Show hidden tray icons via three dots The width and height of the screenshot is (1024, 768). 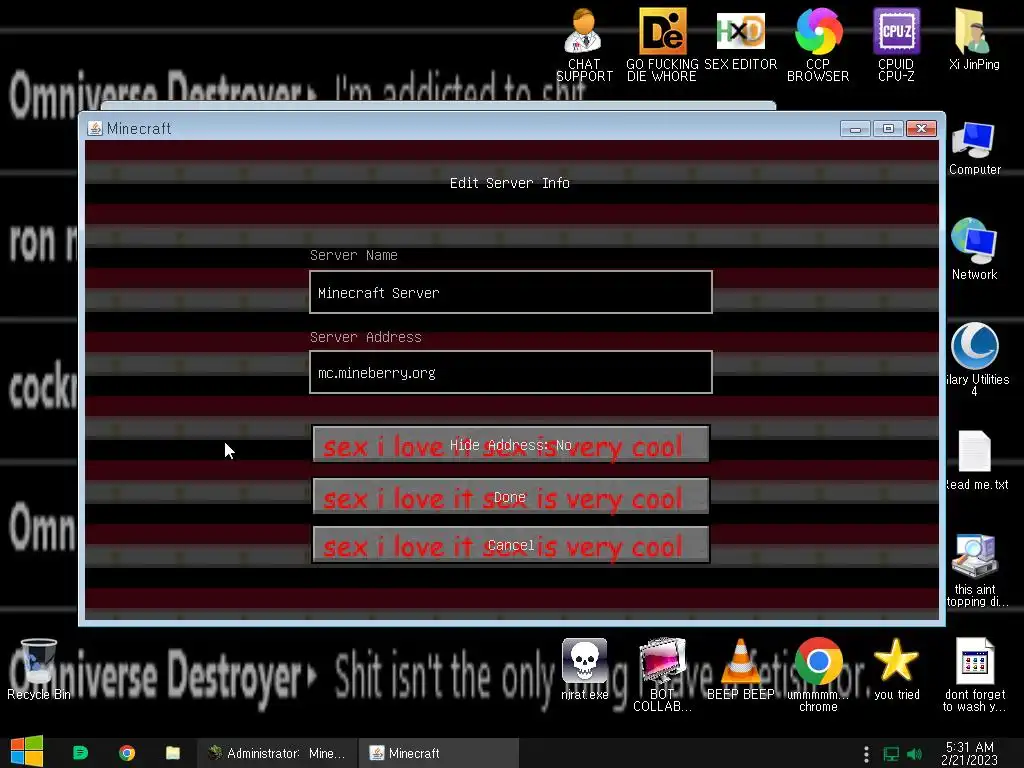pyautogui.click(x=866, y=754)
